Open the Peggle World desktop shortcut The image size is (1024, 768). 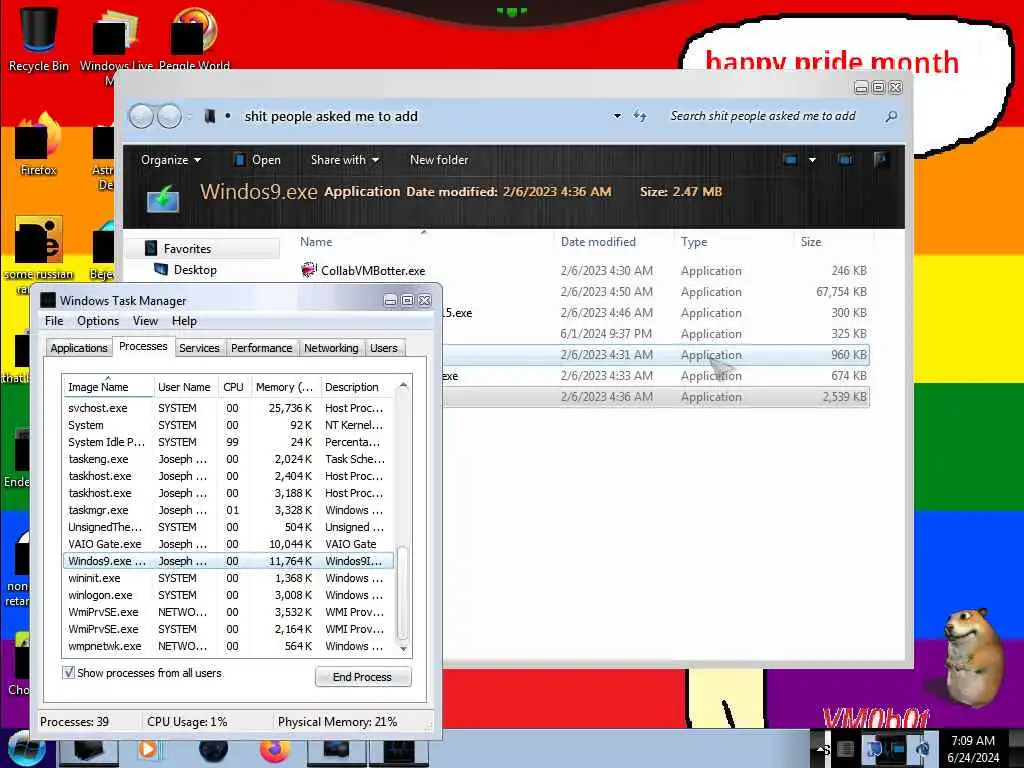(194, 37)
